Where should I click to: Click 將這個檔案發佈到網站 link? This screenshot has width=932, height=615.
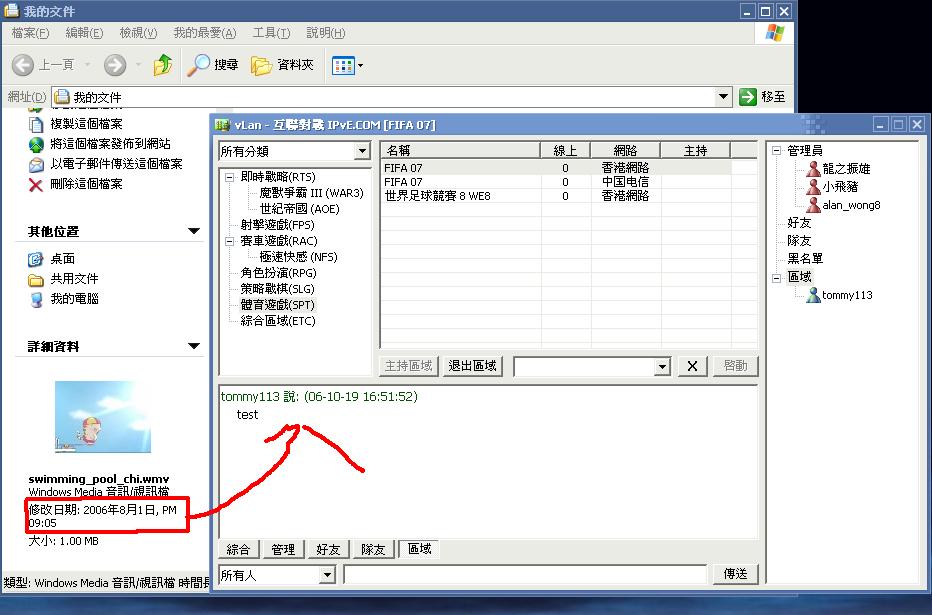[110, 144]
